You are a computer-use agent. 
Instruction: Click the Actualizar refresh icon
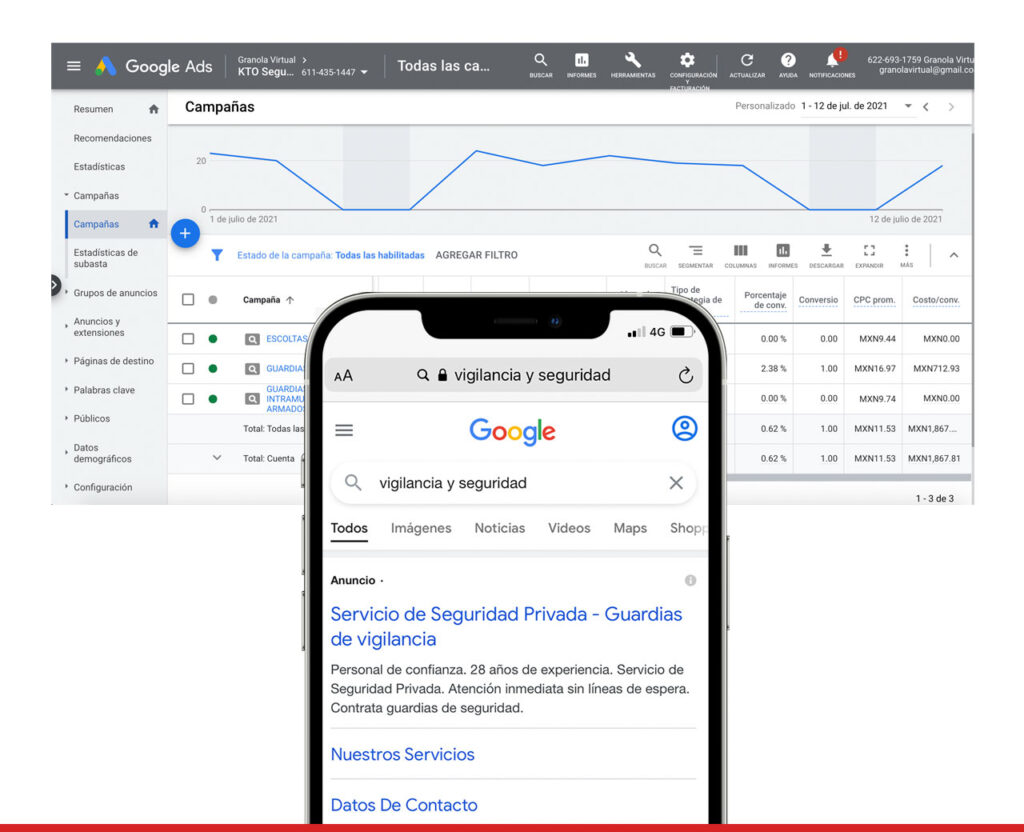(x=746, y=61)
